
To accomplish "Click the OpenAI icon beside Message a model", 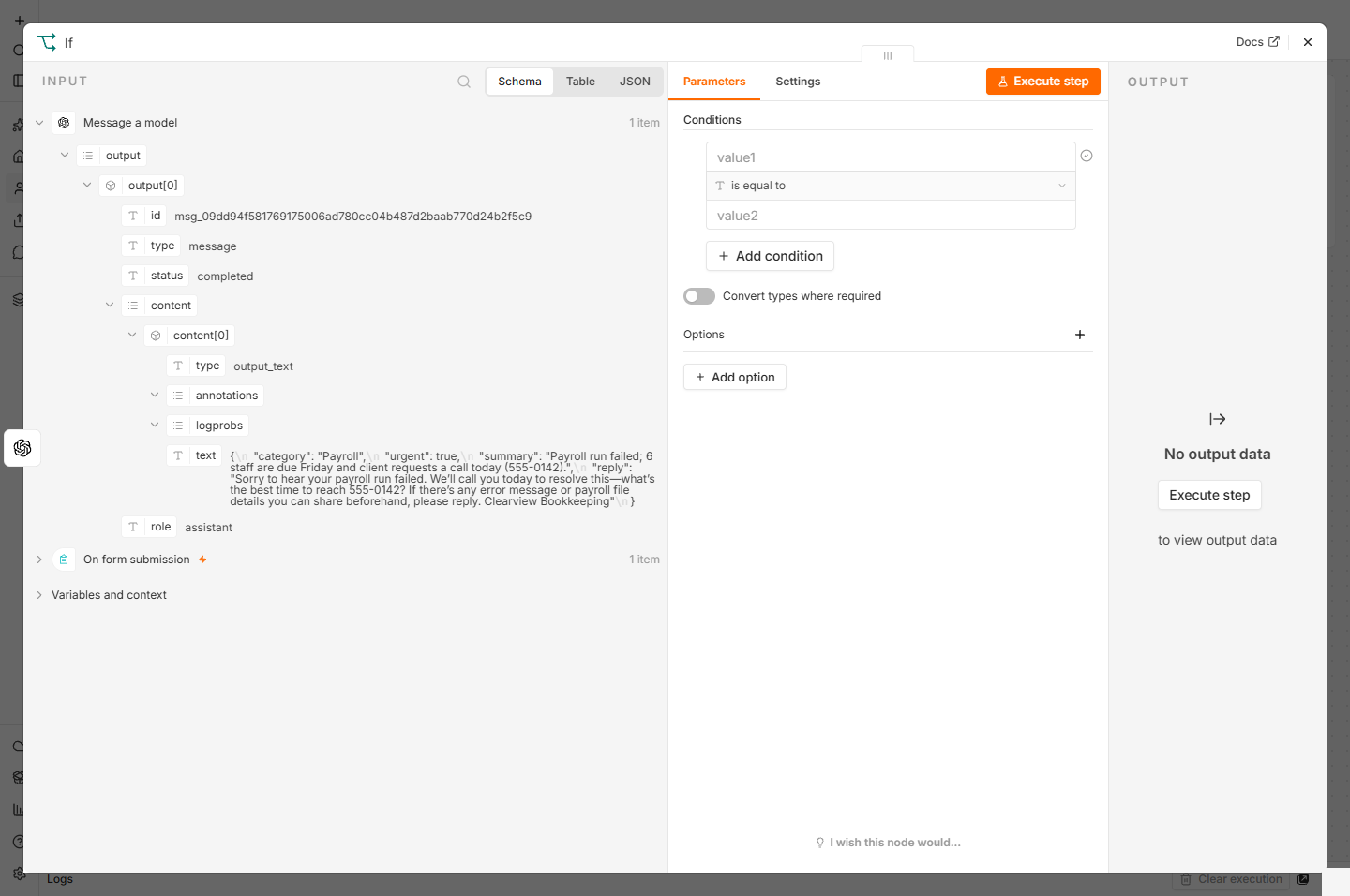I will [64, 123].
